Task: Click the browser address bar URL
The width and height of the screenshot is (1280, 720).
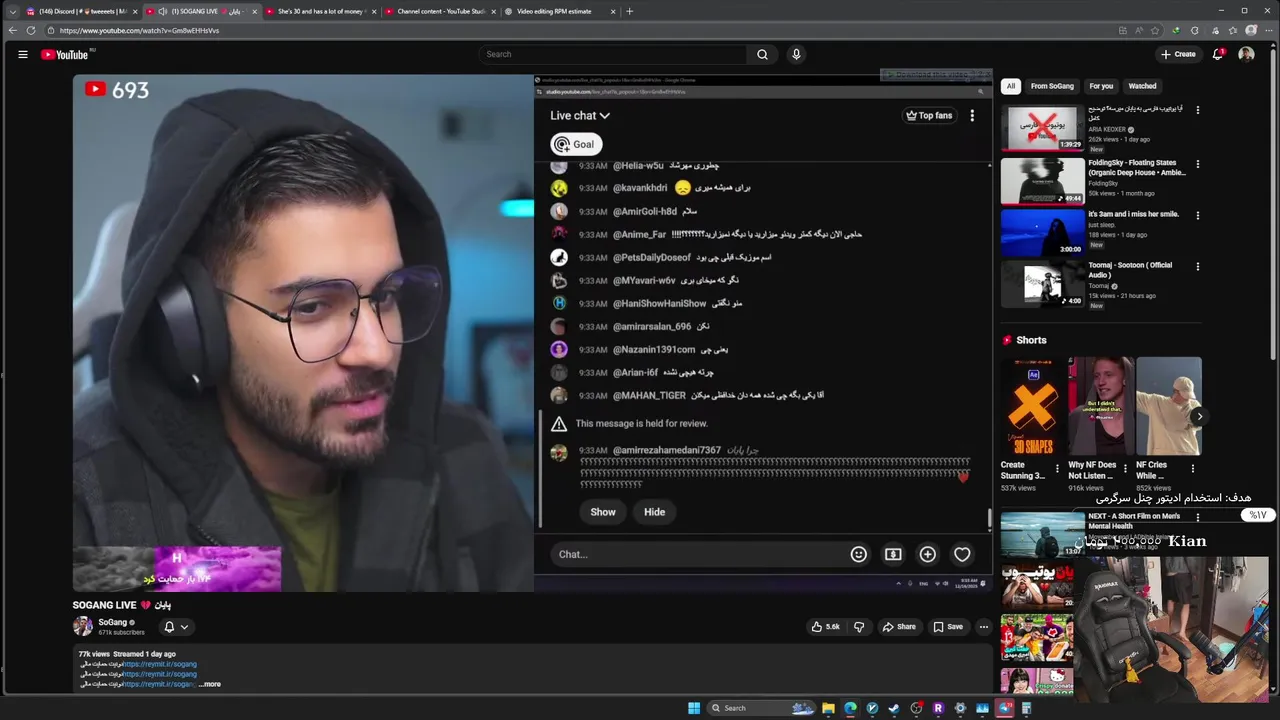Action: 139,30
